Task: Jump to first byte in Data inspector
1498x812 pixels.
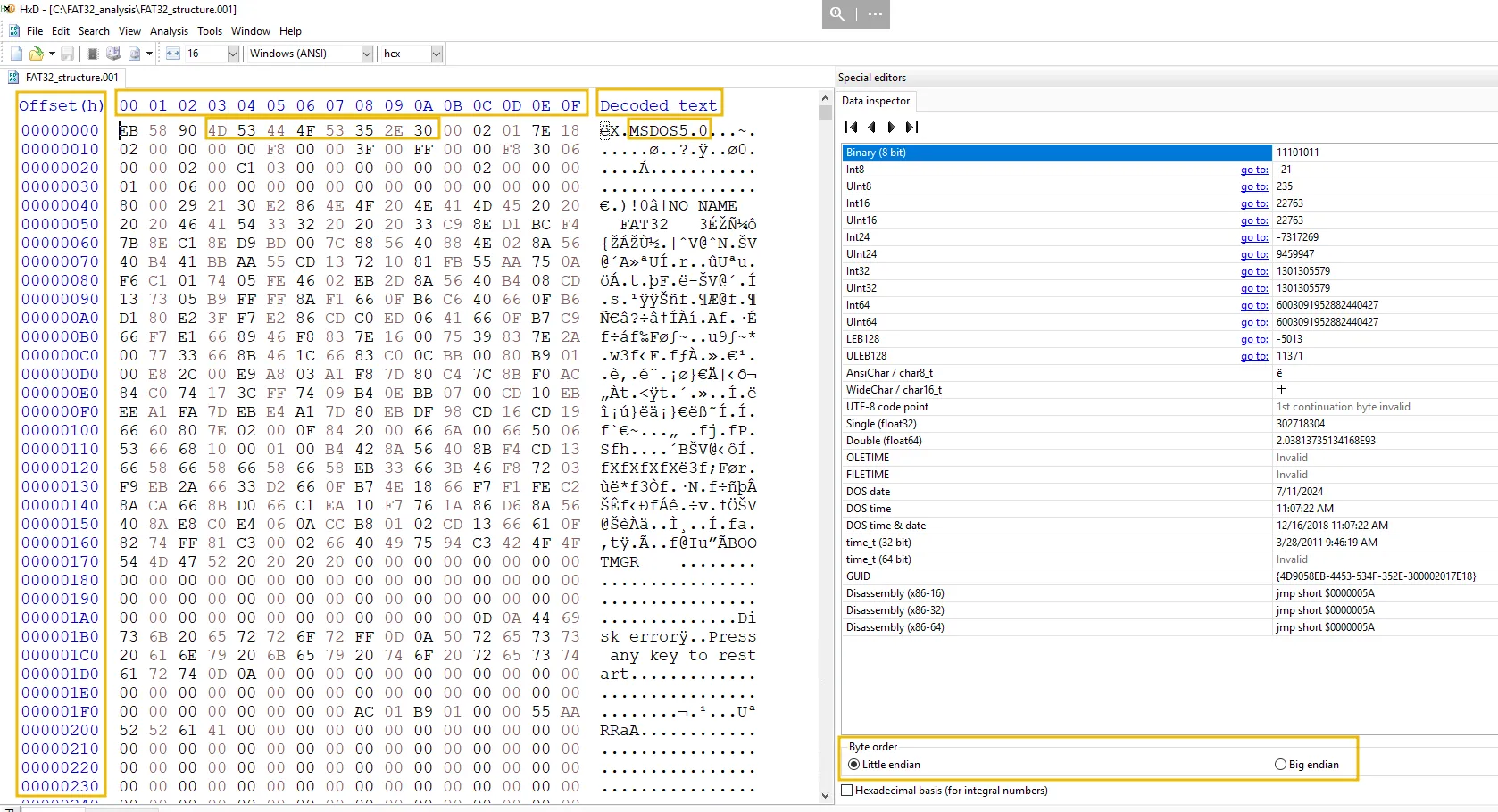Action: point(851,128)
